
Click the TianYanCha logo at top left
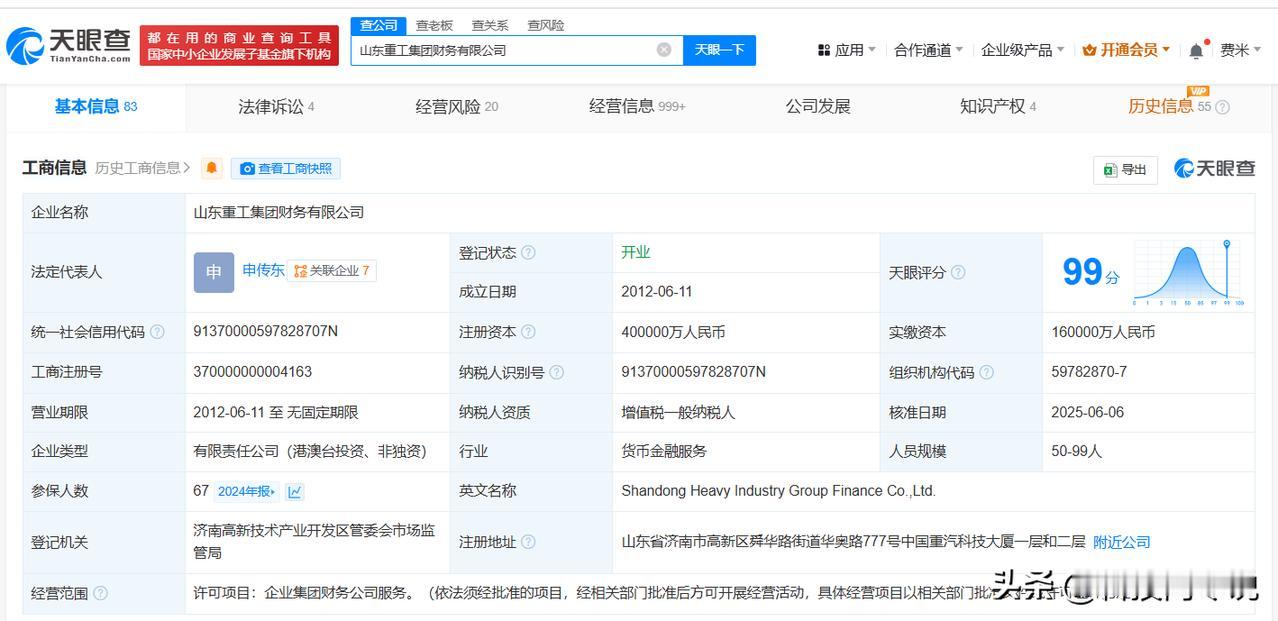[x=68, y=45]
